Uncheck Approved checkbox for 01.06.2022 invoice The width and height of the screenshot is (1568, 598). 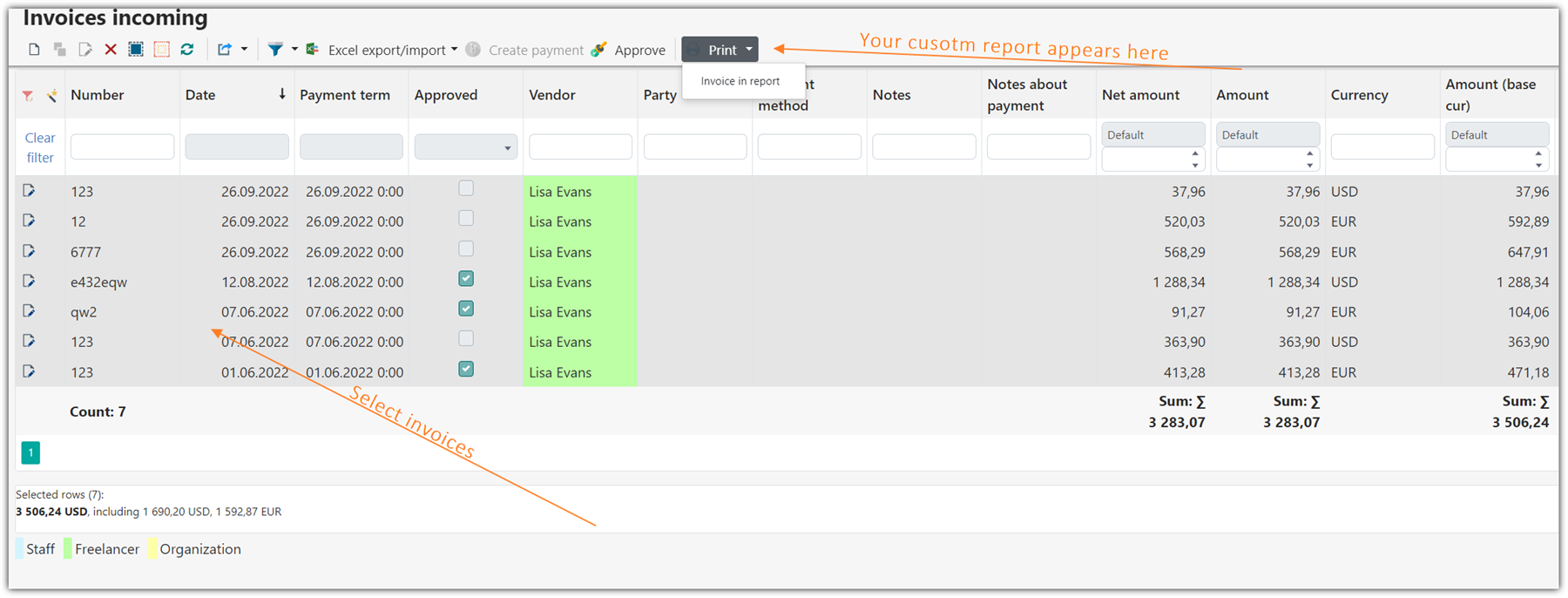coord(466,369)
